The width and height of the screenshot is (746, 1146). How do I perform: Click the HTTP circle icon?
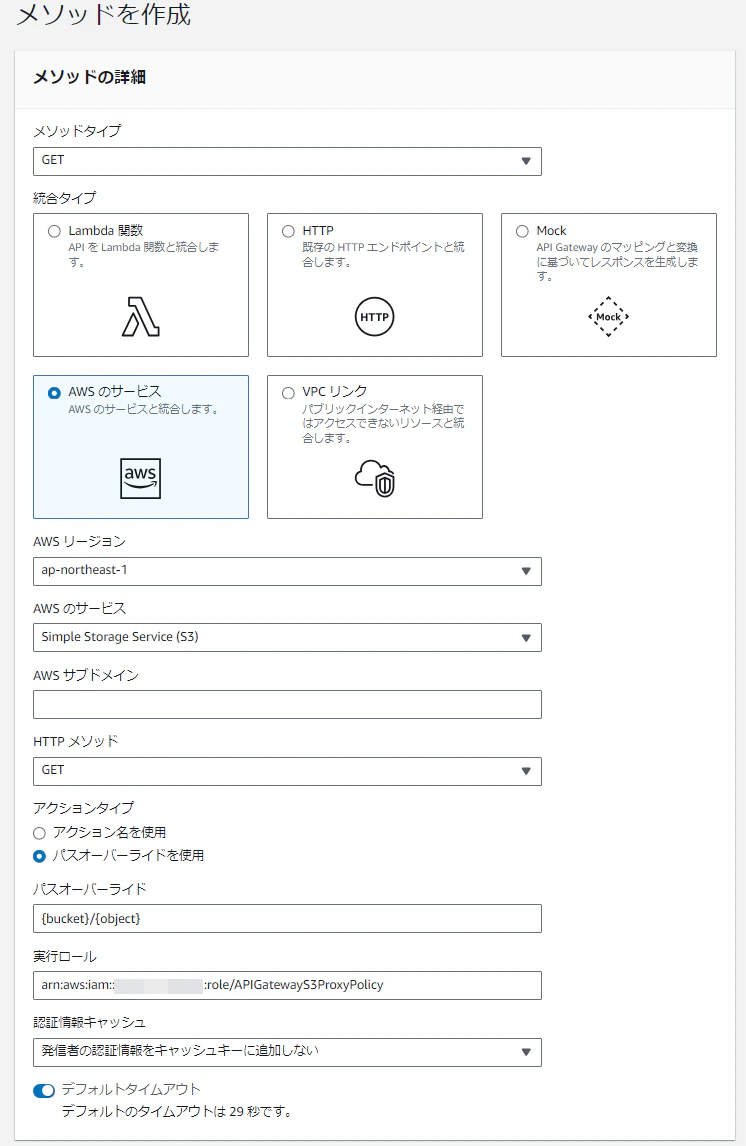pos(374,316)
